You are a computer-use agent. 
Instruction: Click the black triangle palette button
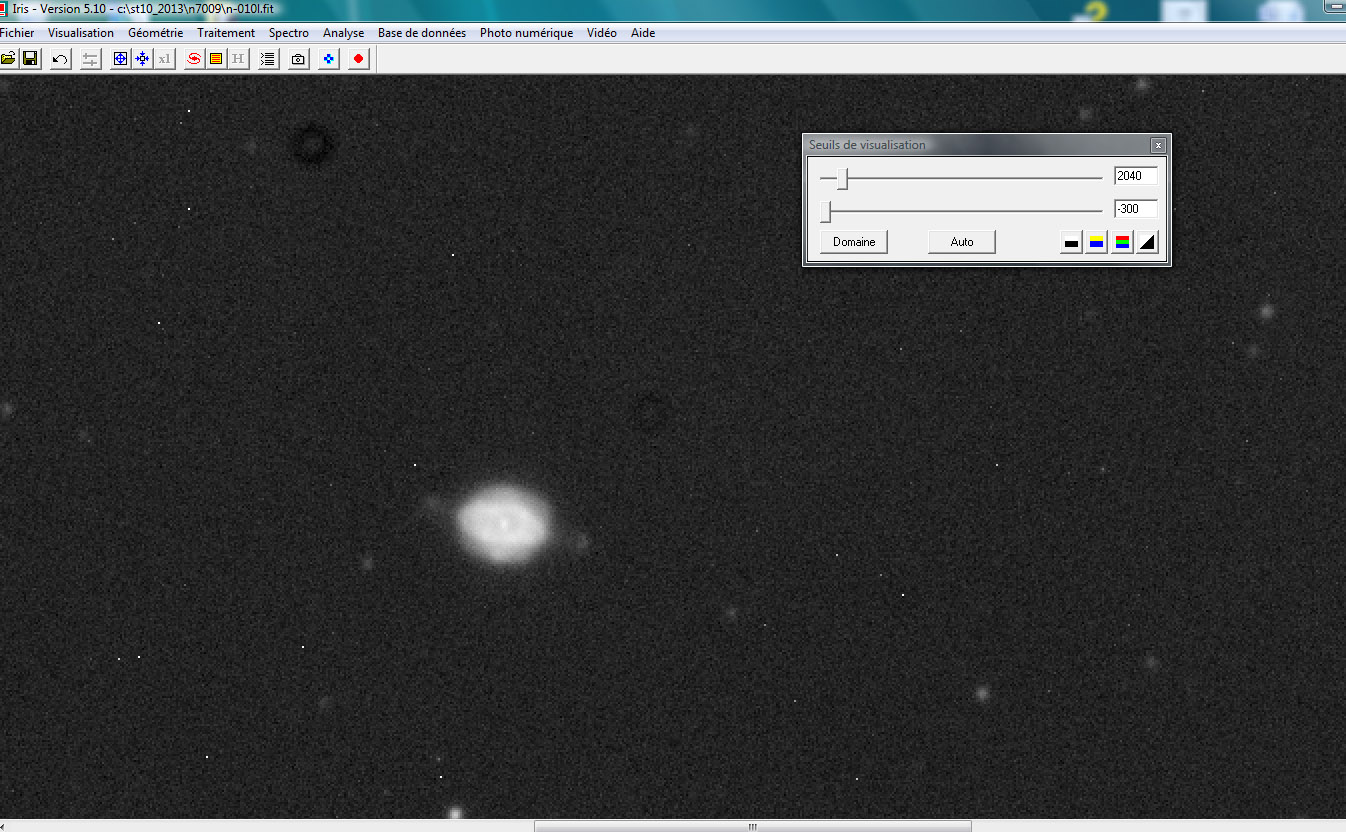1147,242
